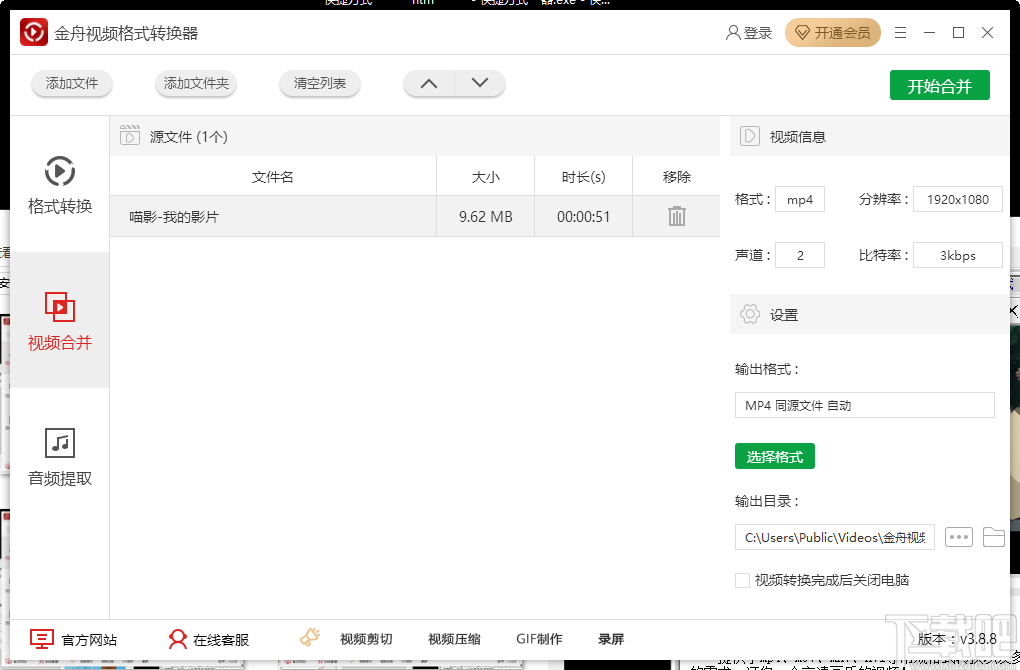Enable 视频转换完成后关闭电脑 checkbox
The height and width of the screenshot is (670, 1020).
[x=741, y=580]
